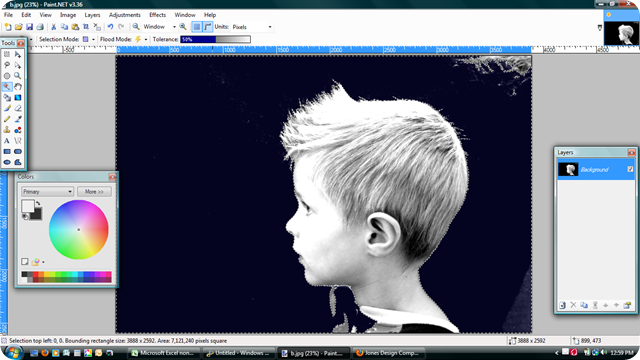Viewport: 640px width, 360px height.
Task: Click the Print toolbar icon
Action: coord(40,27)
